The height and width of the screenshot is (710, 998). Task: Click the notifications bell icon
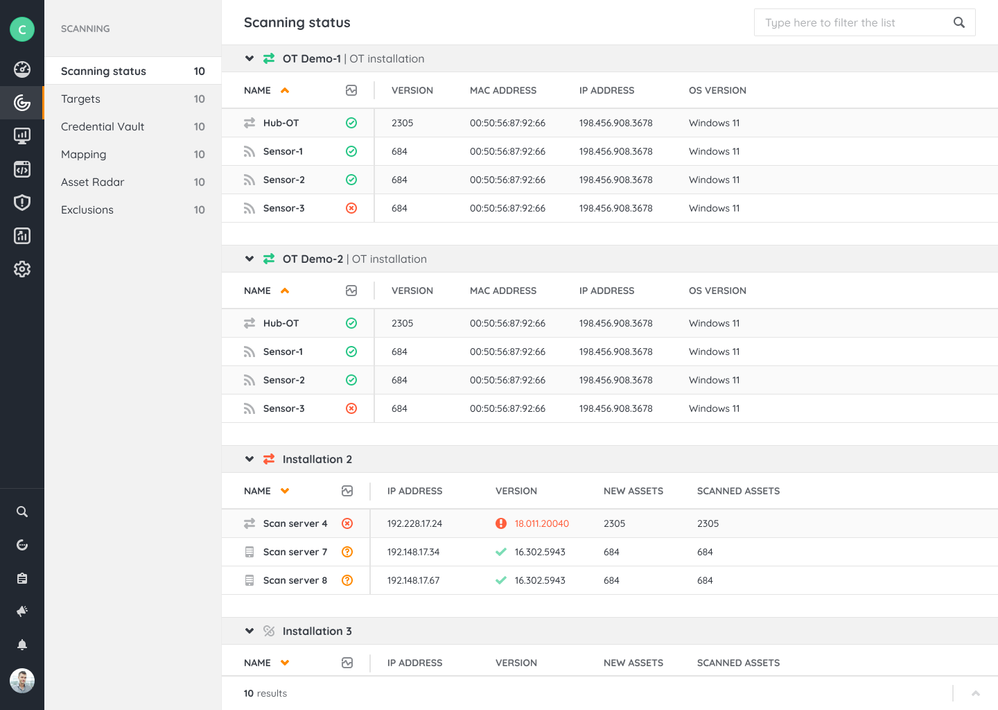22,645
